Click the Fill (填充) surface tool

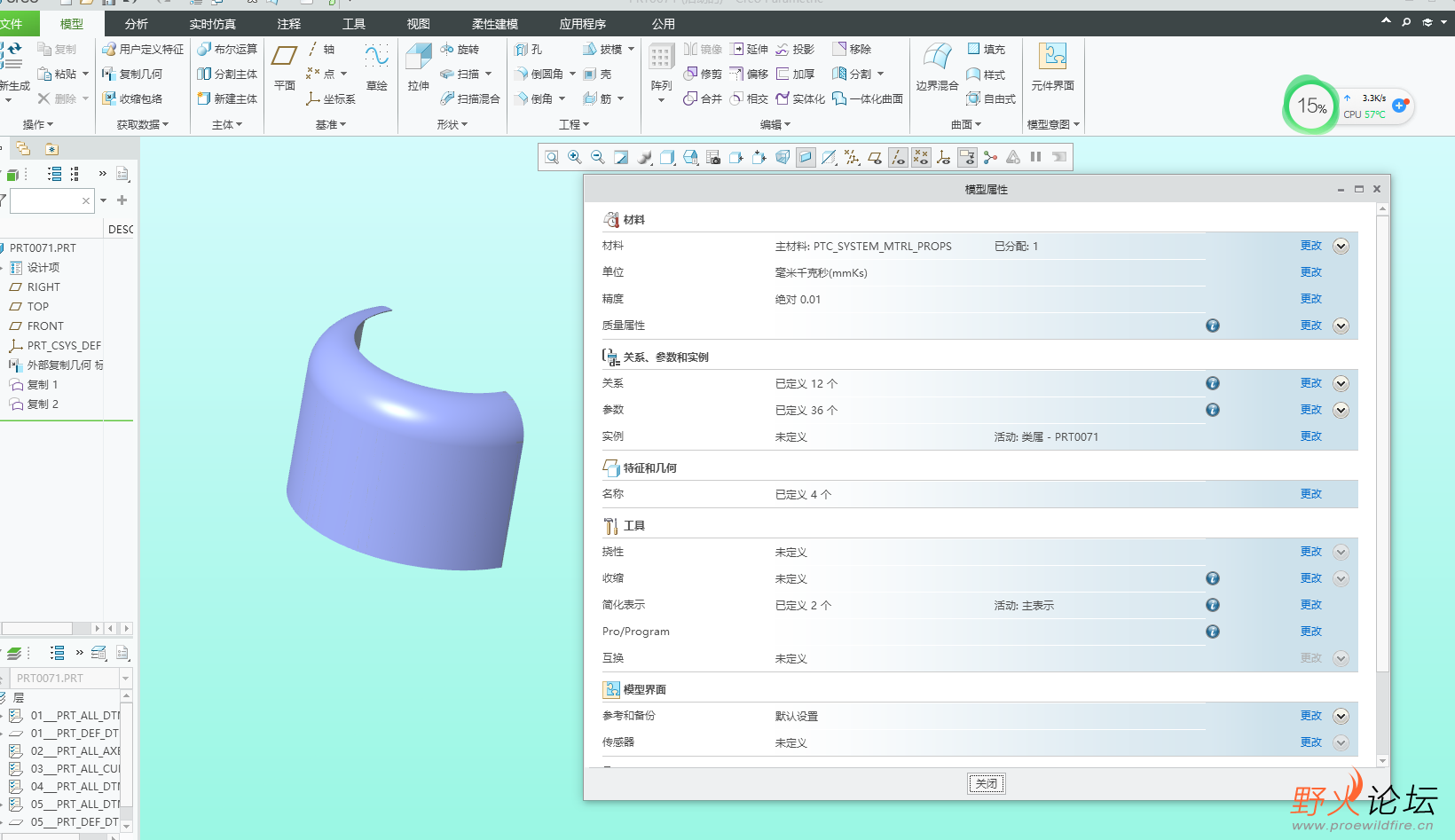point(987,50)
